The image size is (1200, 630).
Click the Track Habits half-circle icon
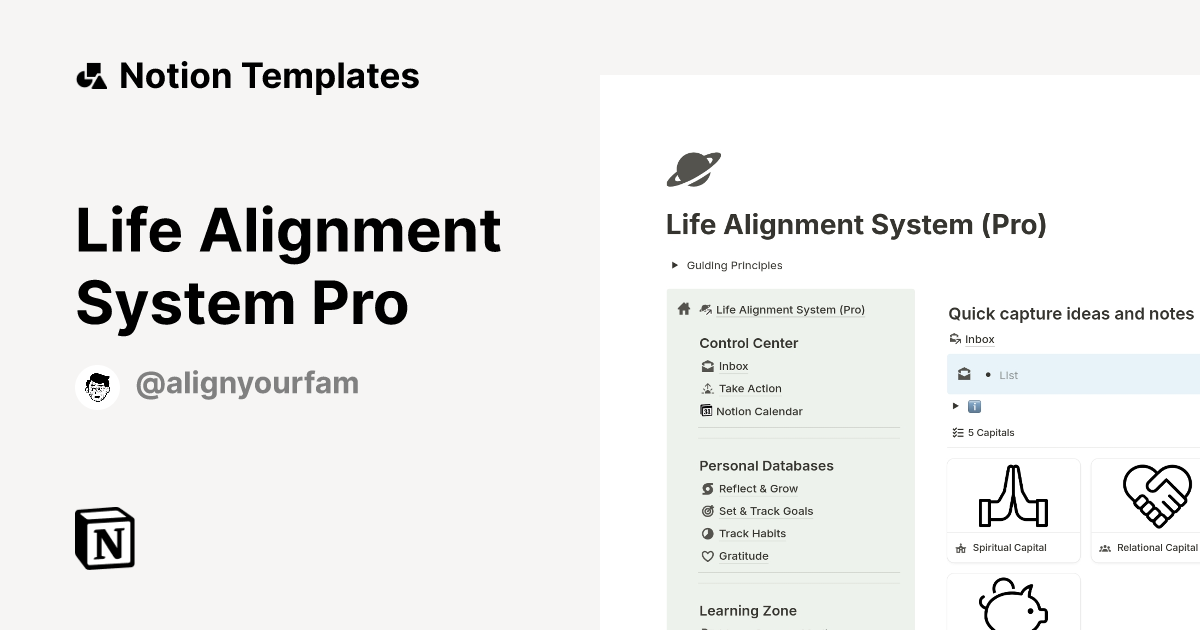click(708, 533)
